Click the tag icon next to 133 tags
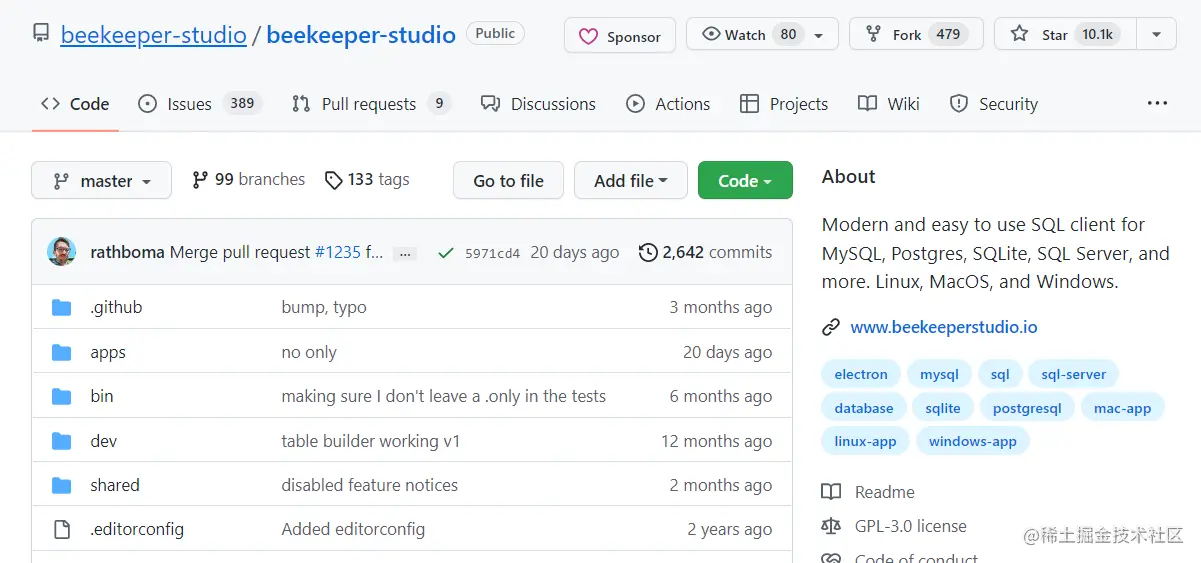The image size is (1201, 563). 334,180
